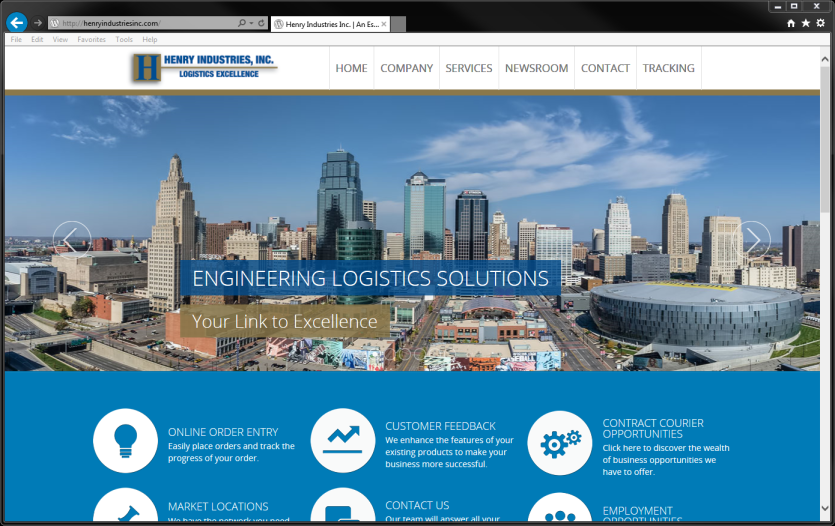Go back with the browser back arrow
Image resolution: width=835 pixels, height=526 pixels.
click(17, 22)
